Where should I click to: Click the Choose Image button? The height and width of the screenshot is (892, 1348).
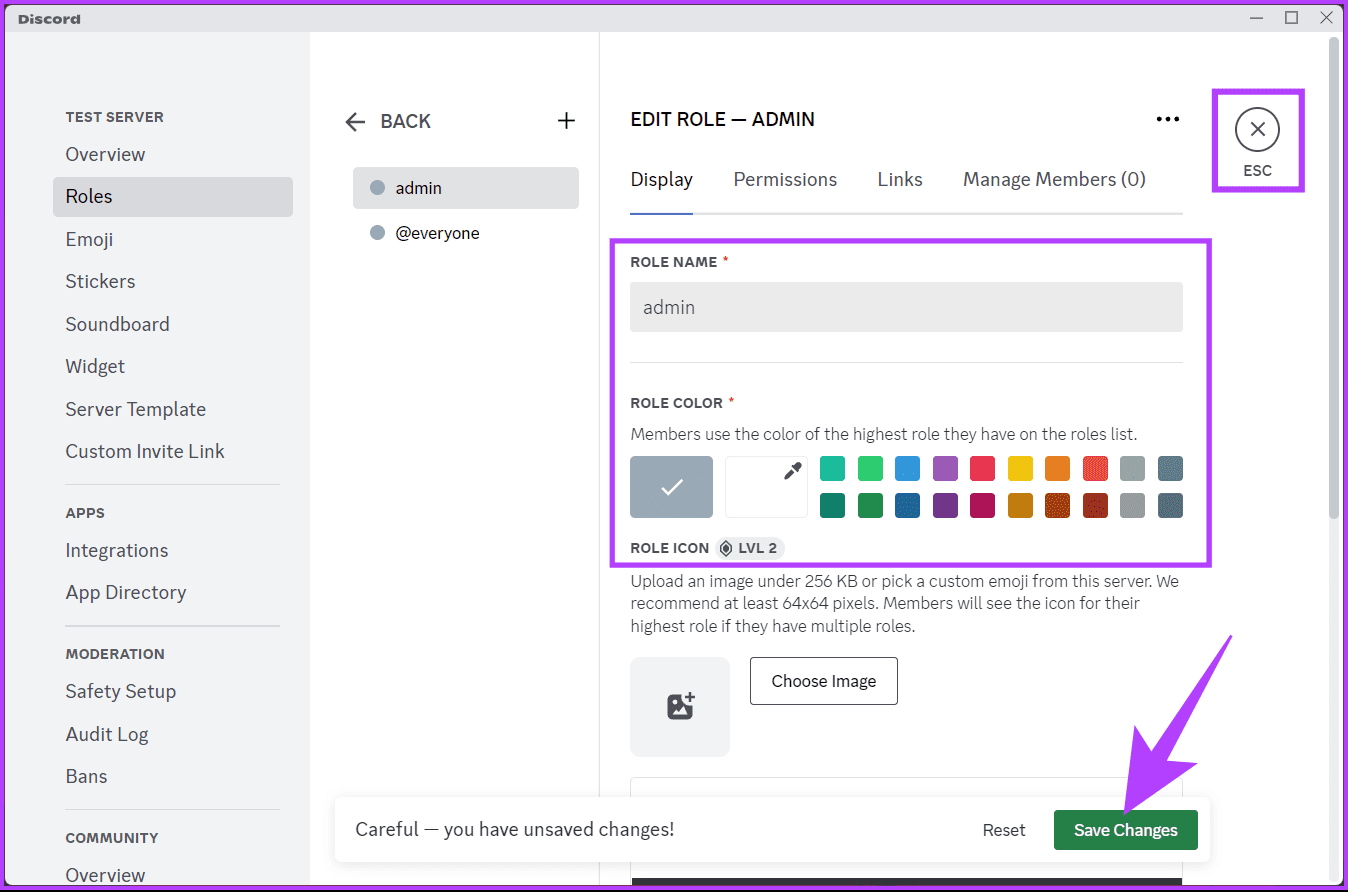tap(823, 681)
